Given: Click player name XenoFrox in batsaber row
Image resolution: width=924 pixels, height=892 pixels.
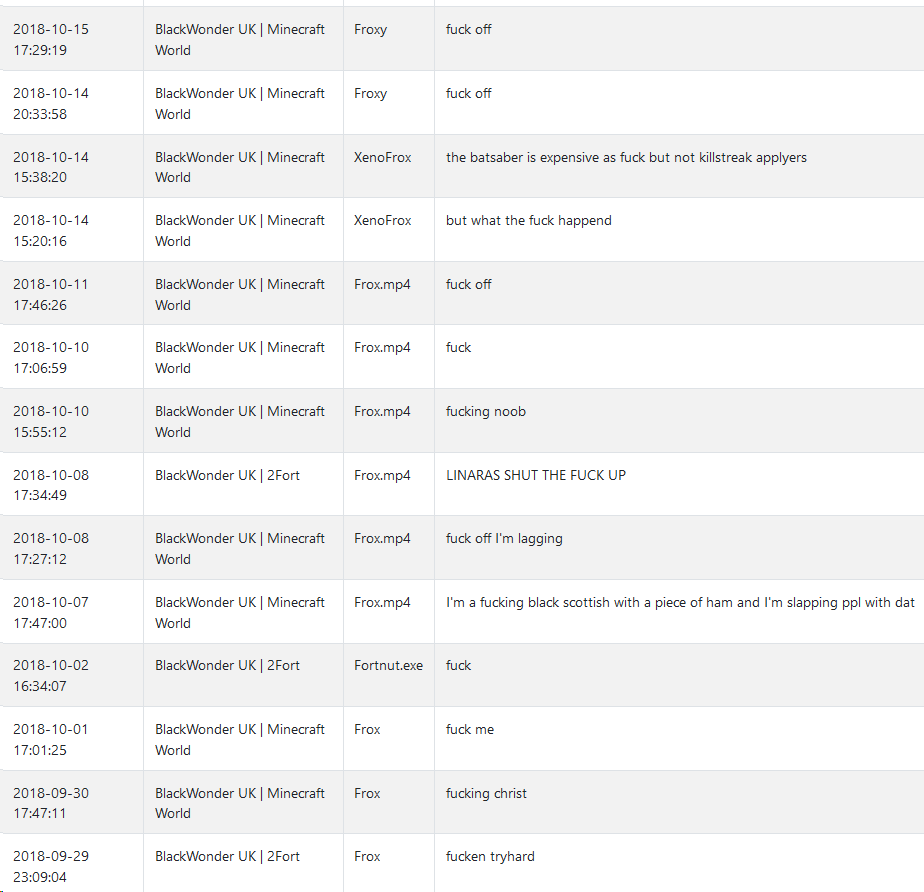Looking at the screenshot, I should 382,157.
